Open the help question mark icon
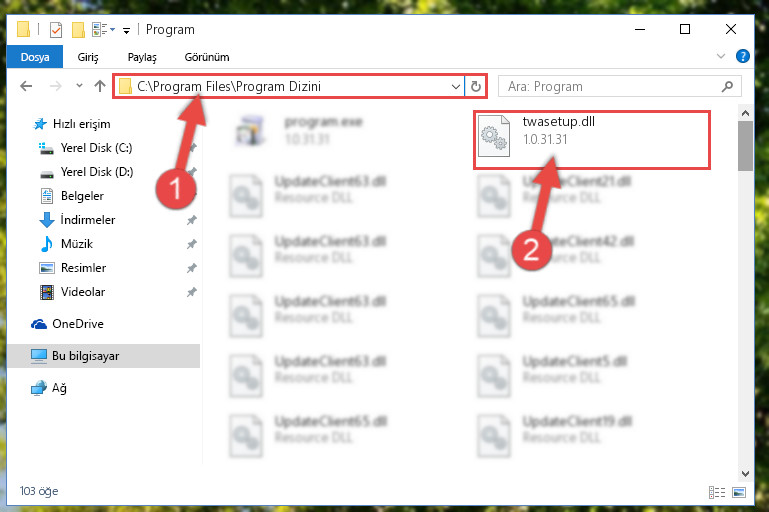This screenshot has height=512, width=769. [743, 56]
